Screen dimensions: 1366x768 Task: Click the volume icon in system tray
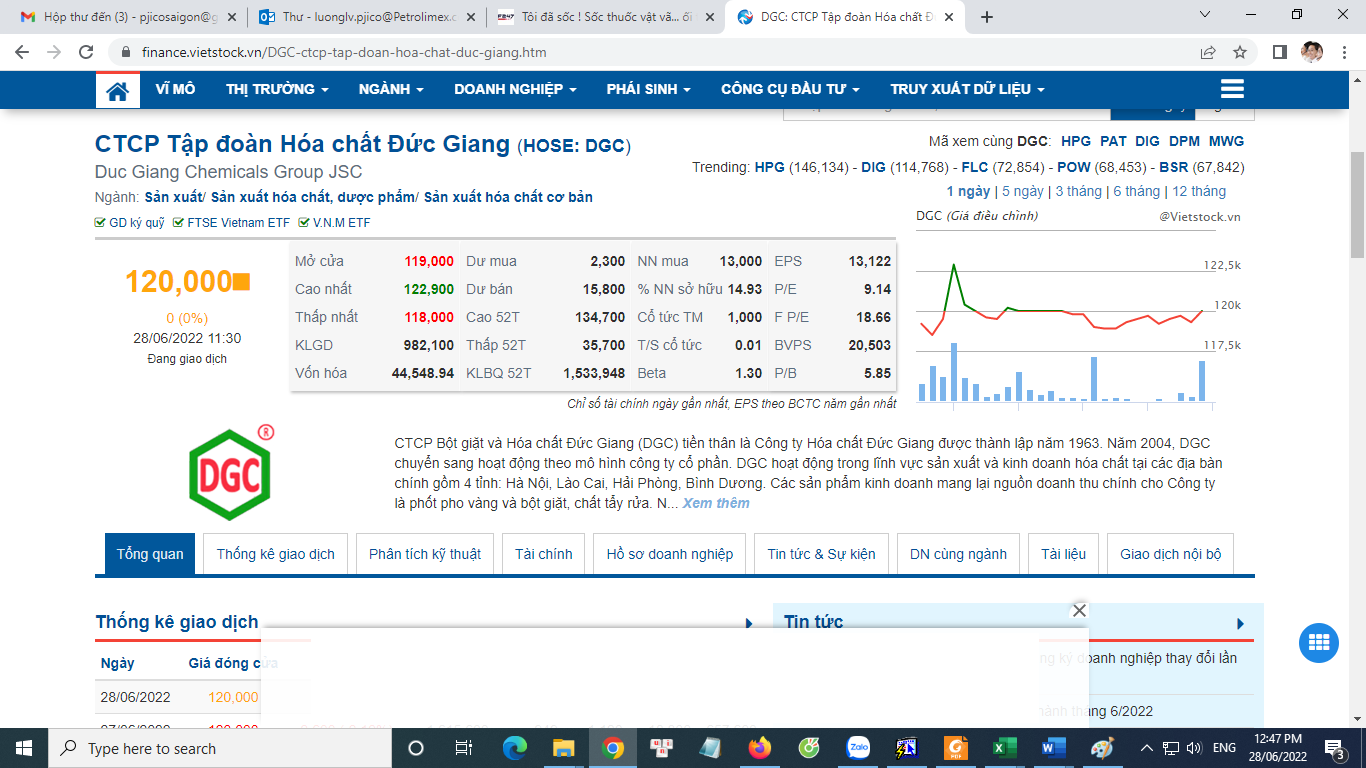[x=1193, y=748]
